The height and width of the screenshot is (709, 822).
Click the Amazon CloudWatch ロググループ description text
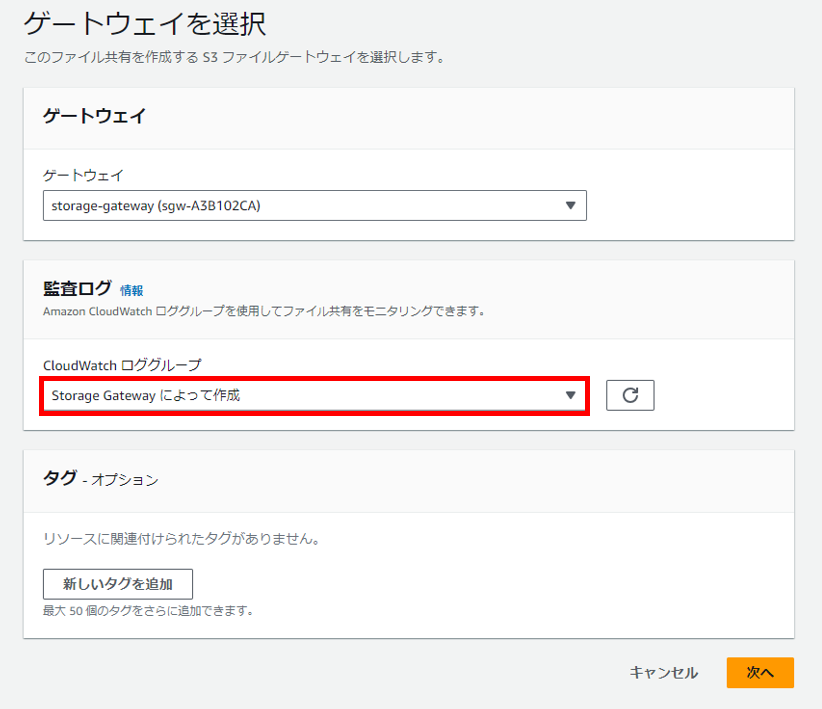pyautogui.click(x=264, y=311)
